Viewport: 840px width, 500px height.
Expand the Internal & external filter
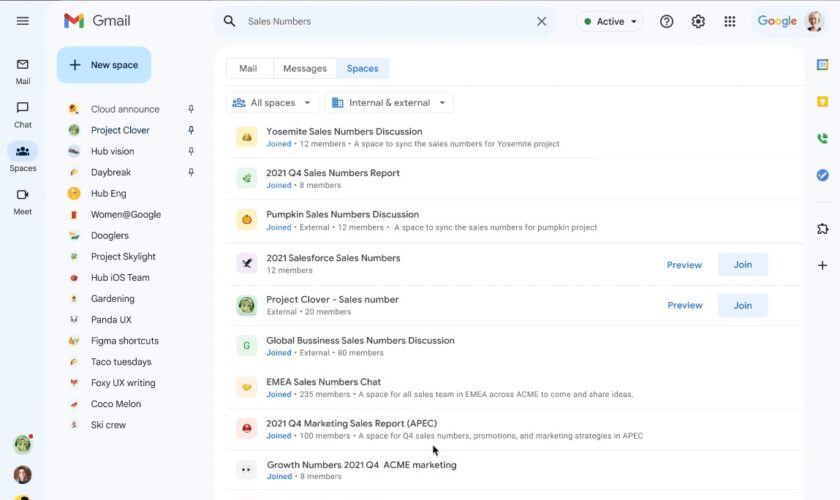pyautogui.click(x=389, y=102)
